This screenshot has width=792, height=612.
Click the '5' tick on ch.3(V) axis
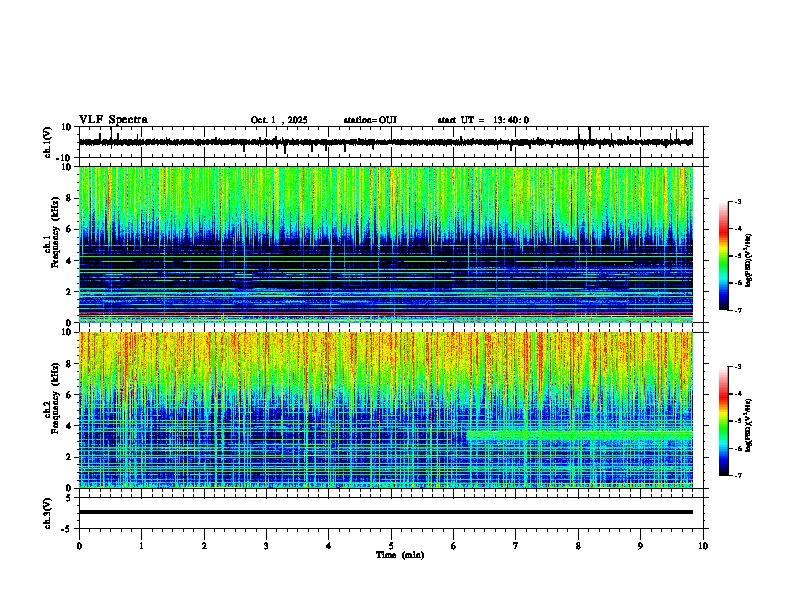(69, 497)
